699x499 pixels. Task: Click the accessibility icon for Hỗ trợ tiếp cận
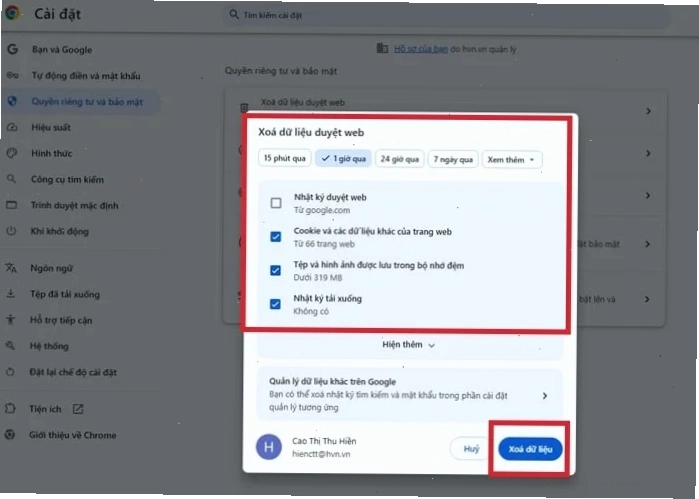11,319
